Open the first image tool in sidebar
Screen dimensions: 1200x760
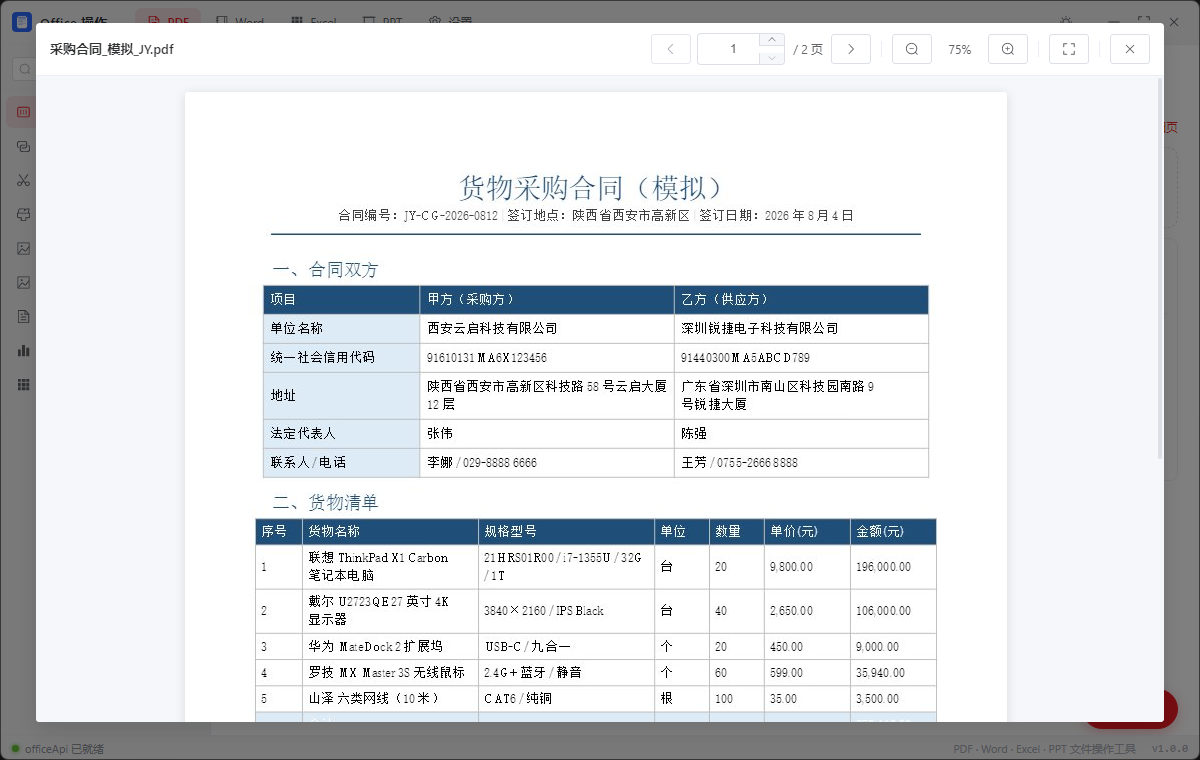pos(23,248)
